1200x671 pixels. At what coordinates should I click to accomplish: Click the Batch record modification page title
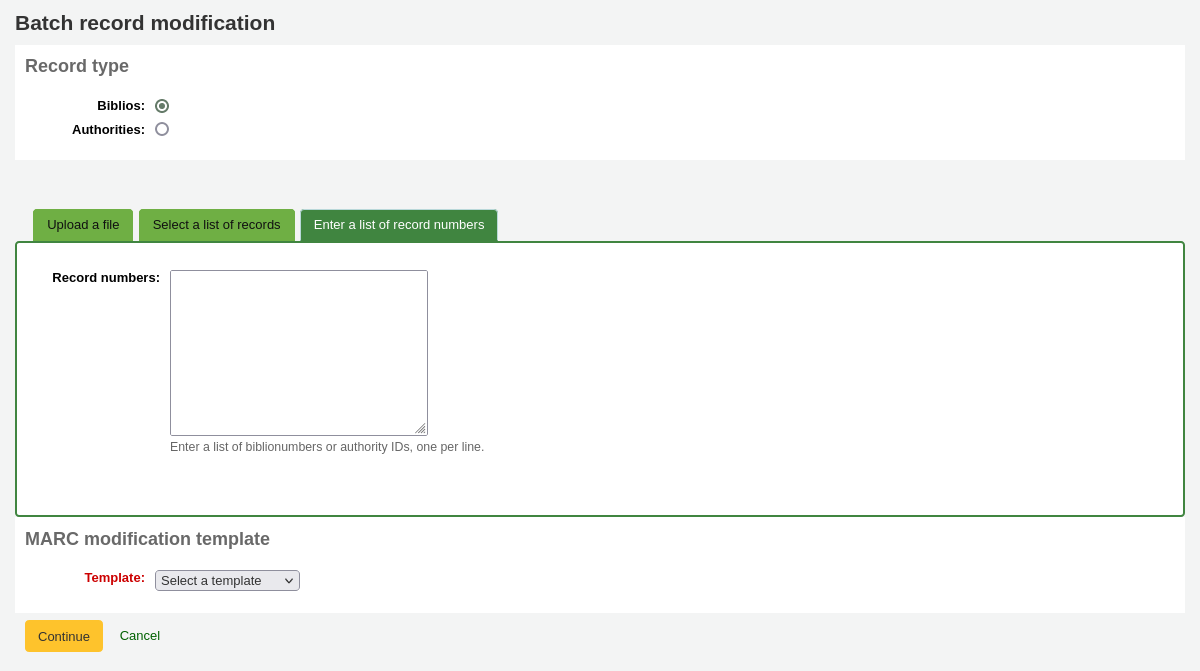point(145,22)
